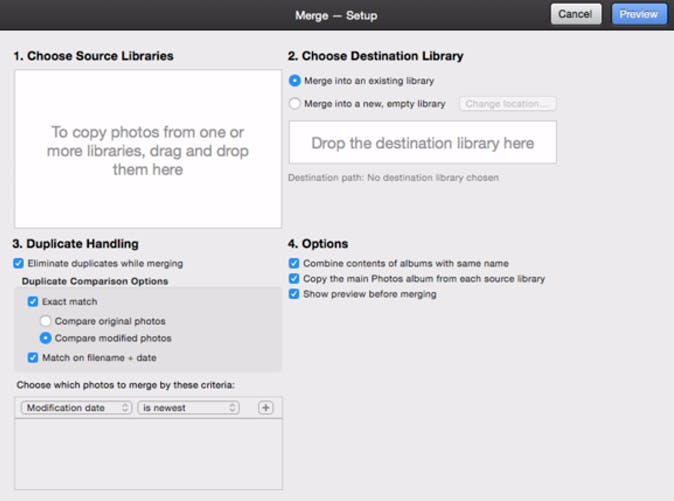Select Merge into an existing library
The width and height of the screenshot is (674, 501).
pyautogui.click(x=294, y=81)
